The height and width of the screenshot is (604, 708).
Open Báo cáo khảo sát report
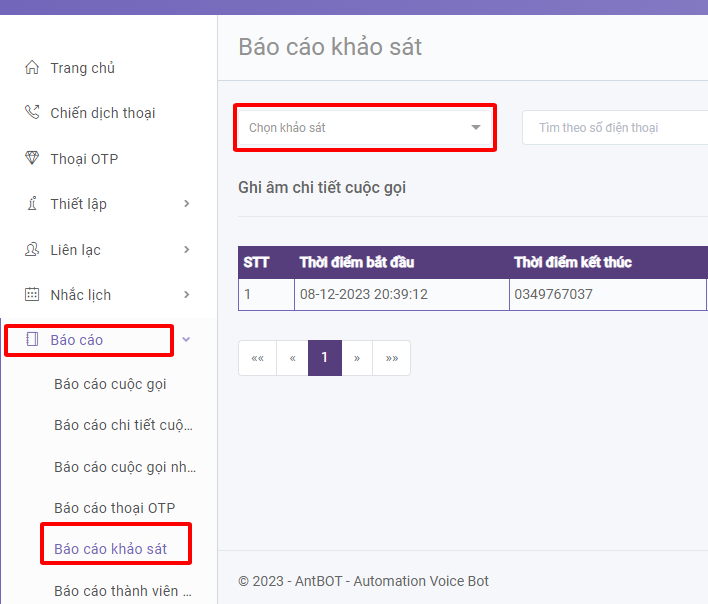tap(111, 549)
